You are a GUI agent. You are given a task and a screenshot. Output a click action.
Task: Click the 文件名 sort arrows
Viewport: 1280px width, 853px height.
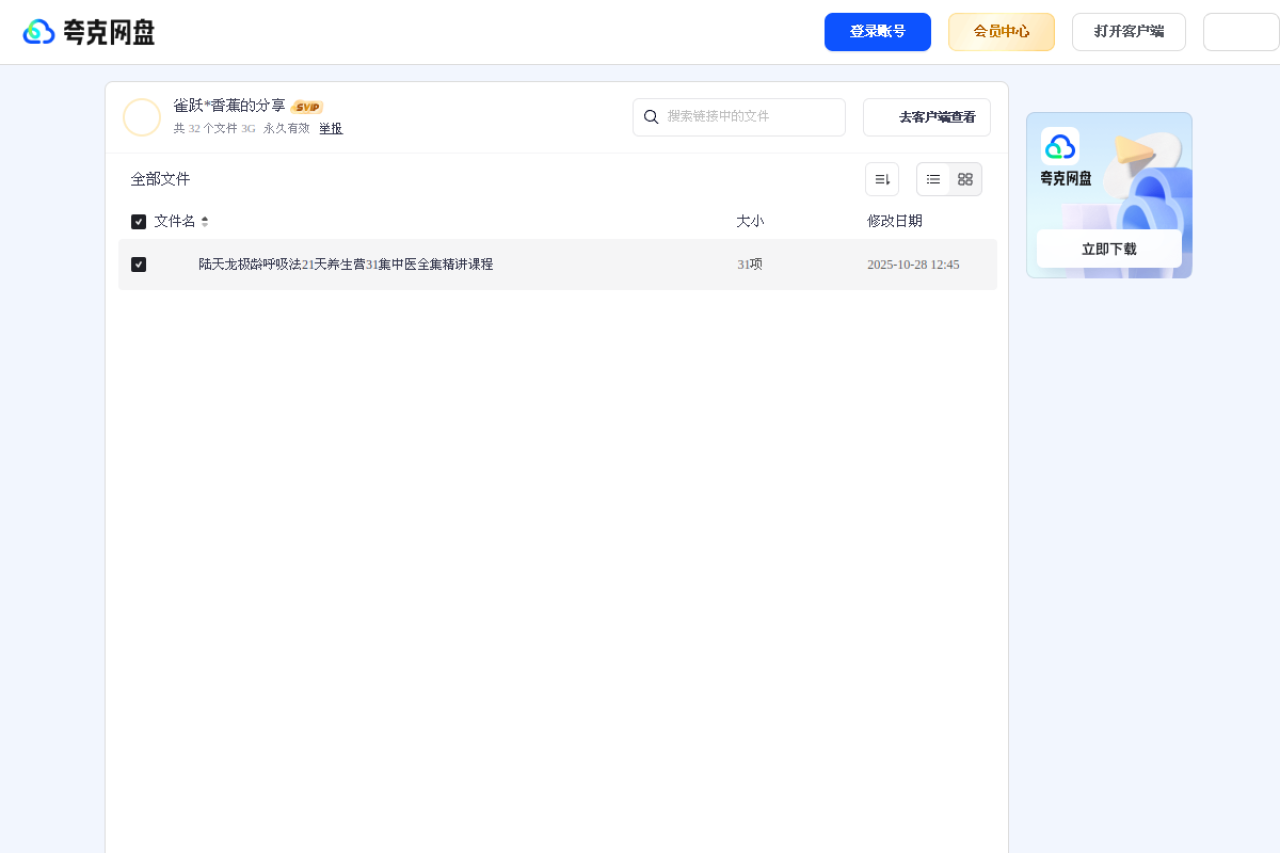point(204,221)
